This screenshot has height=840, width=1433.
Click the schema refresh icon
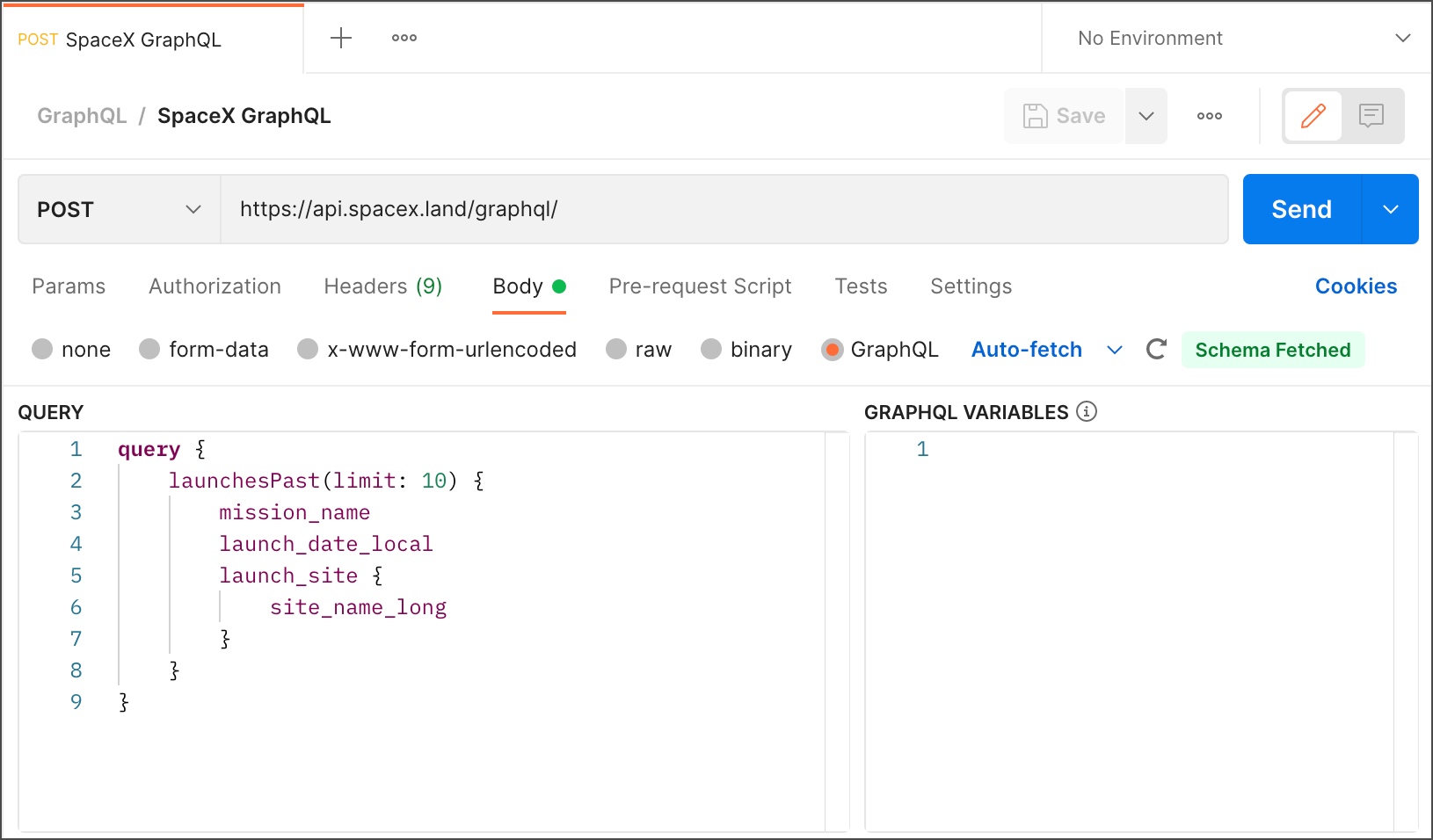(1156, 349)
